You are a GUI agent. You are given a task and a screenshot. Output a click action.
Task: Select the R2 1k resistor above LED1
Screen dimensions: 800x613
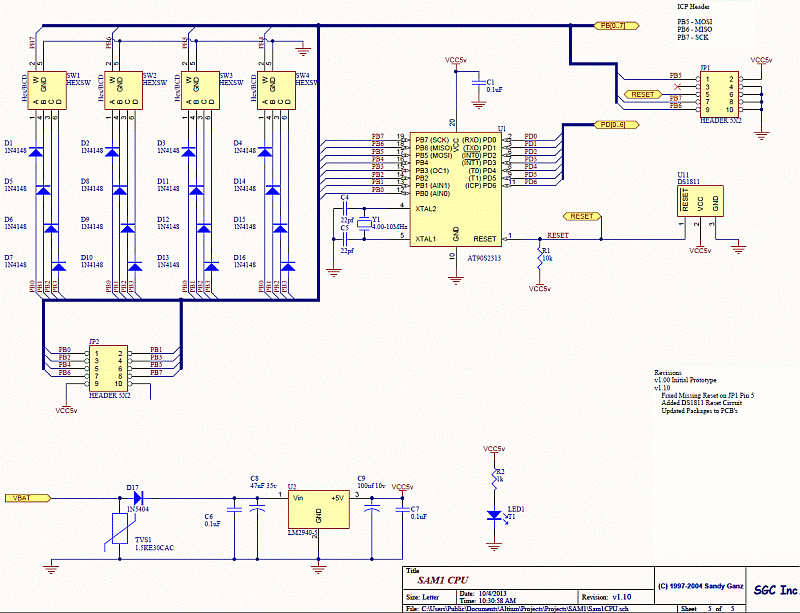tap(494, 477)
